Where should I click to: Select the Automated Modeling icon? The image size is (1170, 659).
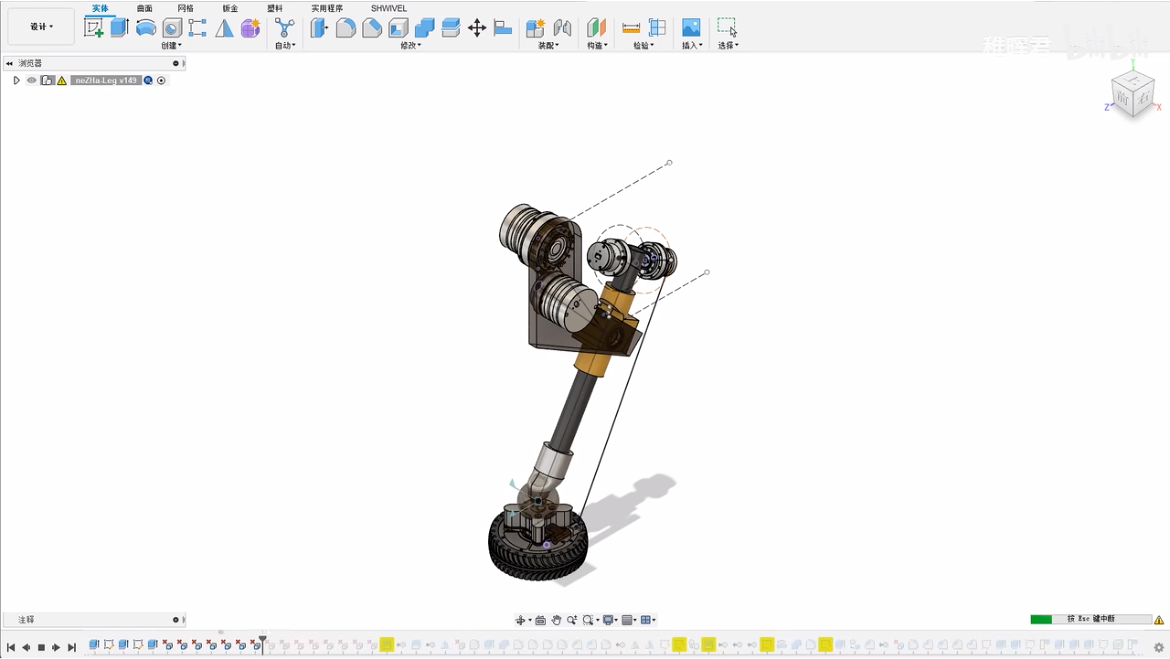coord(284,28)
